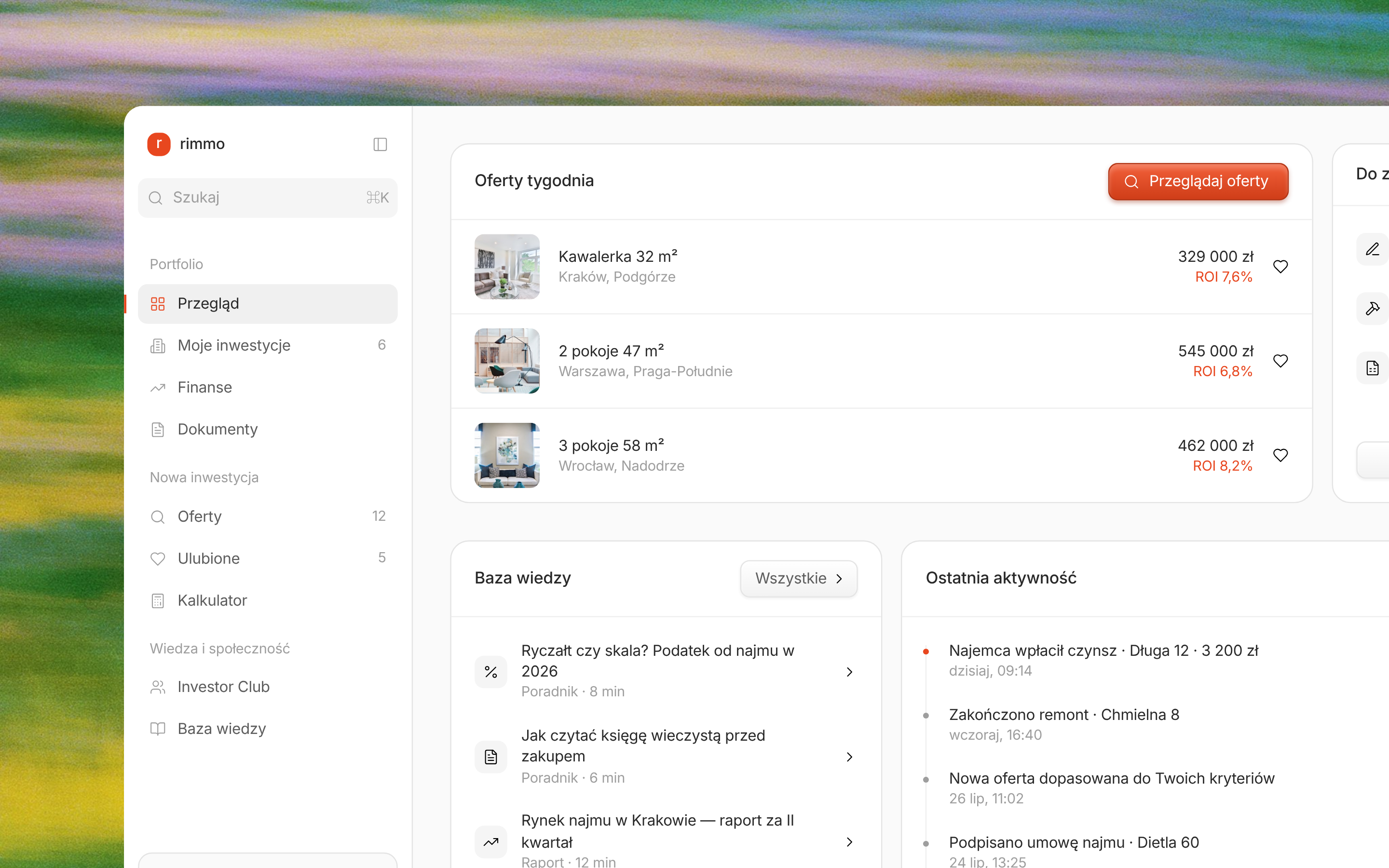Click the Oferty tygodnia heading
This screenshot has width=1389, height=868.
[534, 181]
